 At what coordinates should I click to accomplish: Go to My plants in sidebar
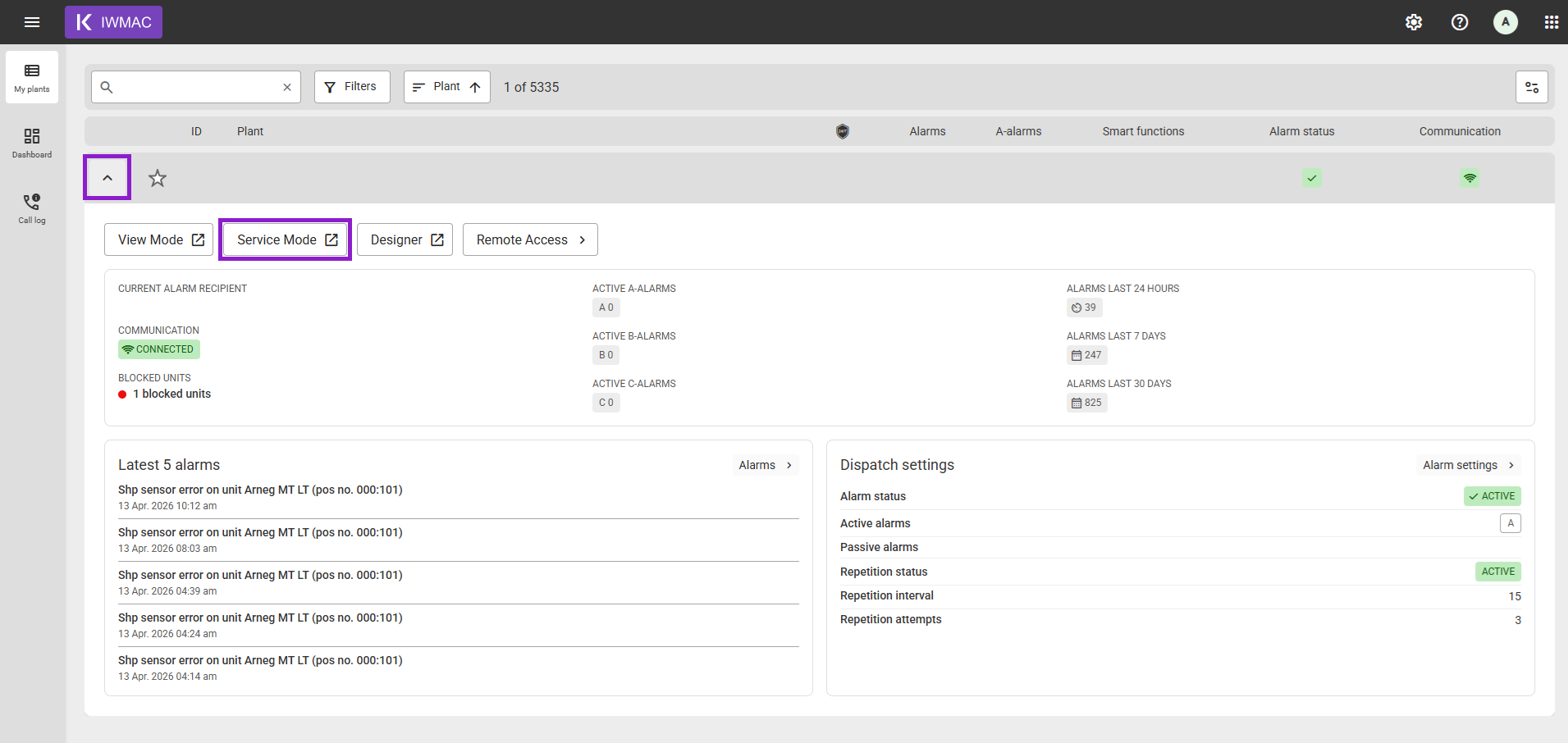pos(32,77)
